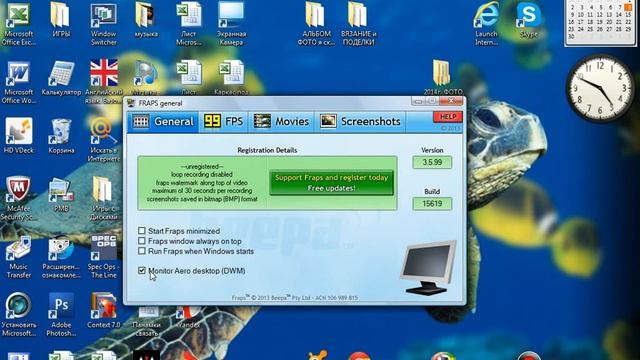Go to the Screenshots tab
This screenshot has width=640, height=360.
coord(360,122)
